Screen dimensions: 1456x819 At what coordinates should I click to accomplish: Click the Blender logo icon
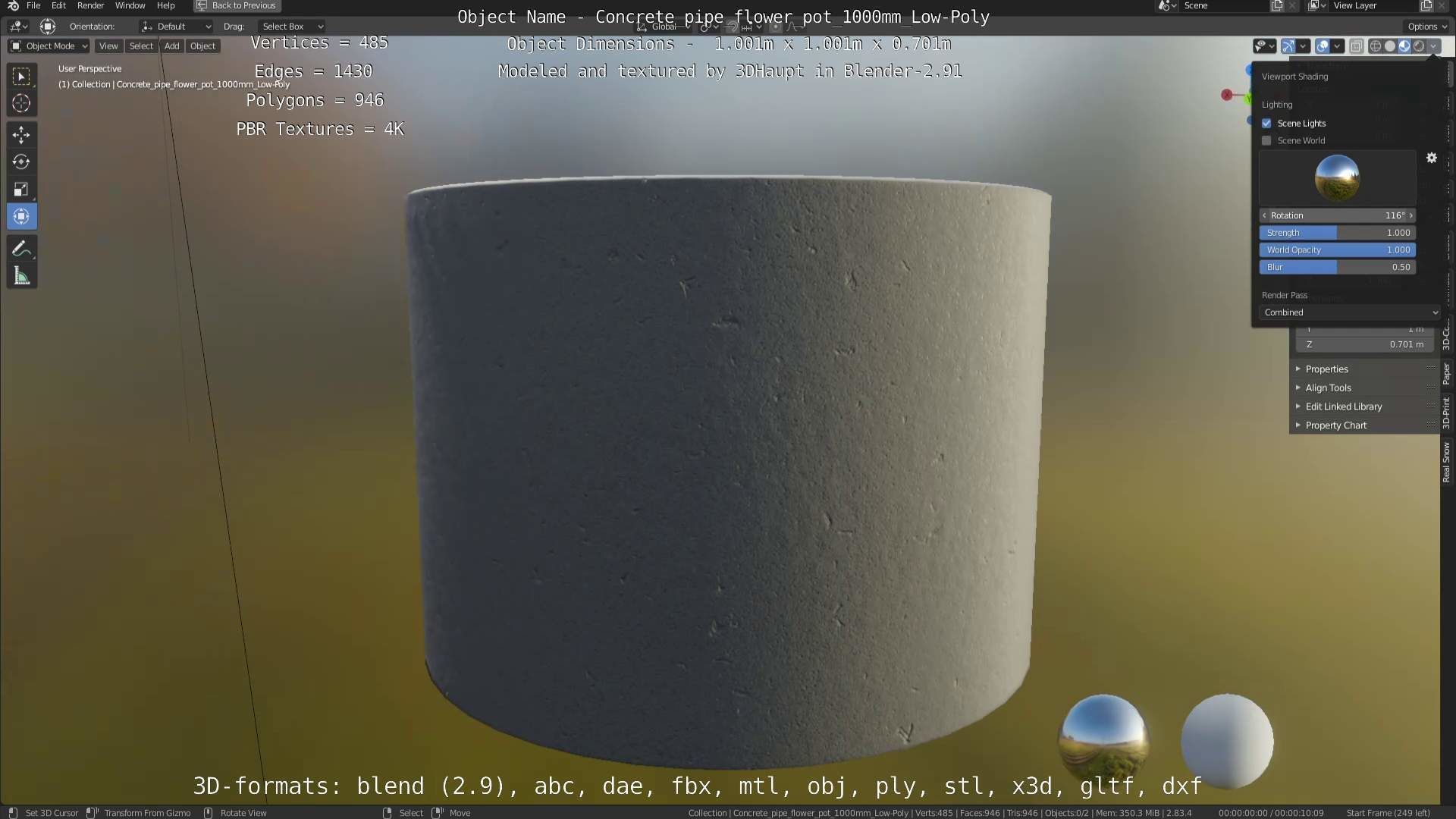tap(13, 5)
